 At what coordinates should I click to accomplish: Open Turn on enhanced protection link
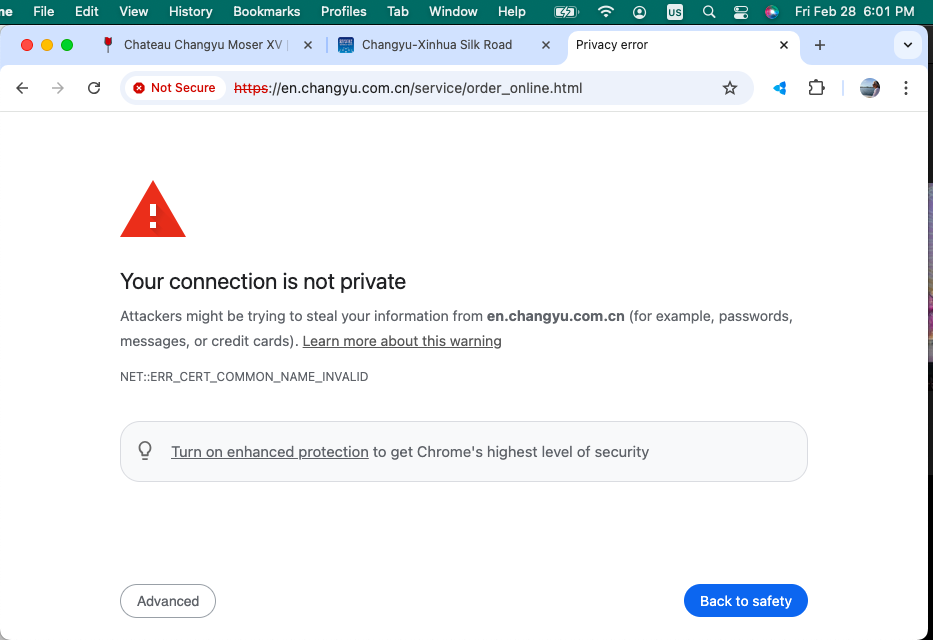tap(270, 452)
